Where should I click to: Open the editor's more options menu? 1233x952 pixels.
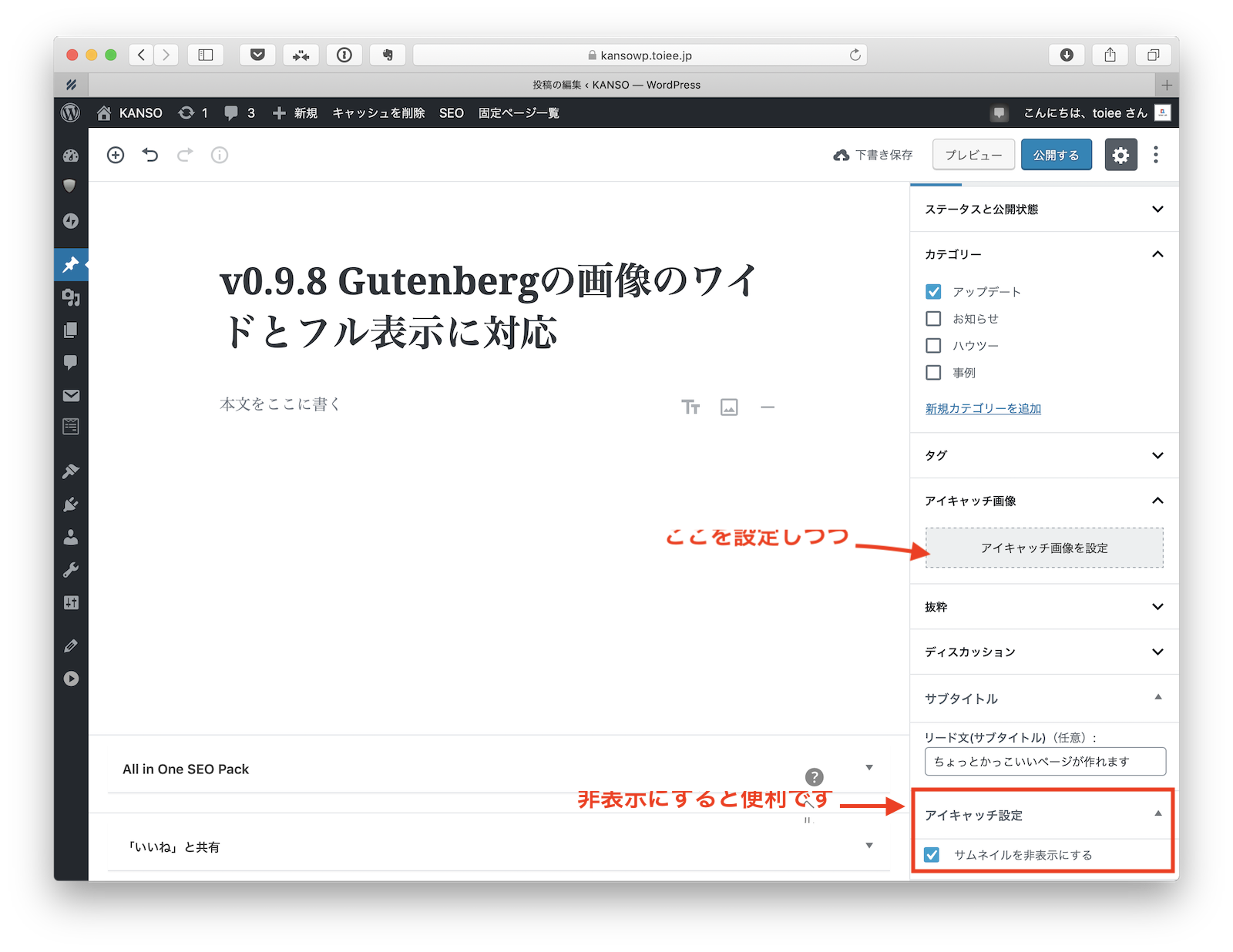click(1155, 155)
